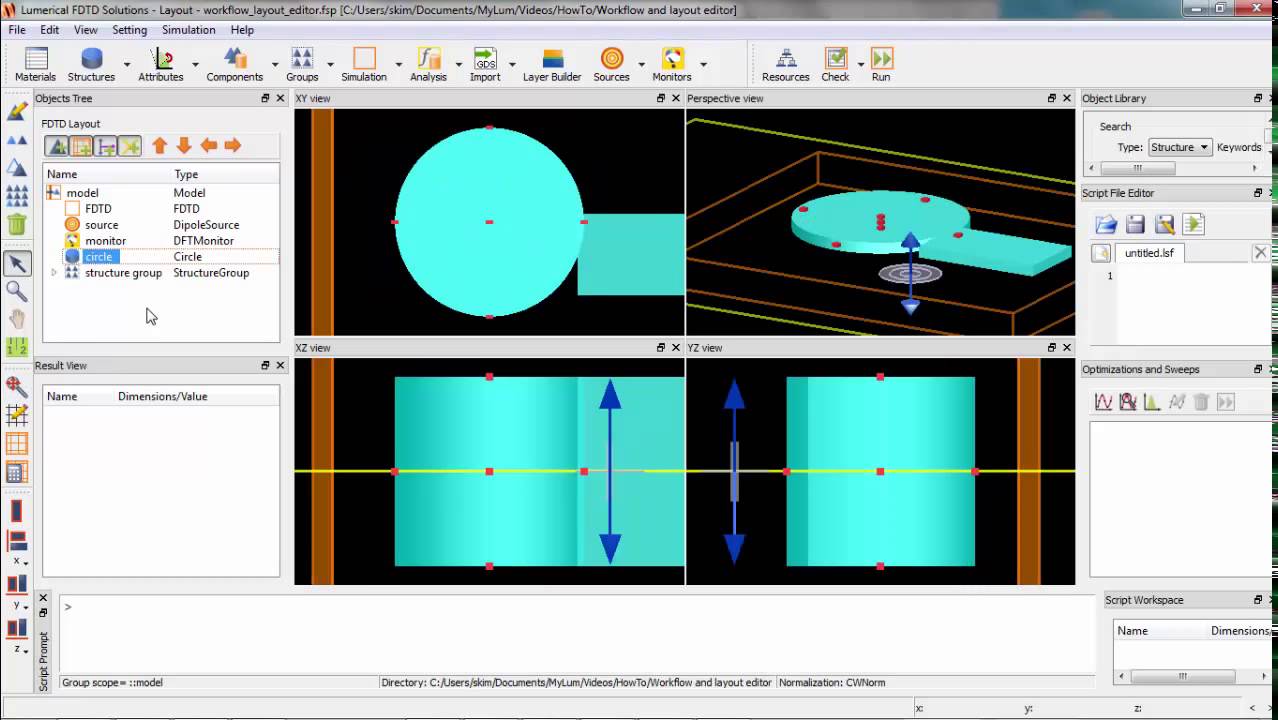This screenshot has height=720, width=1278.
Task: Click the Components toolbar icon
Action: pos(234,64)
